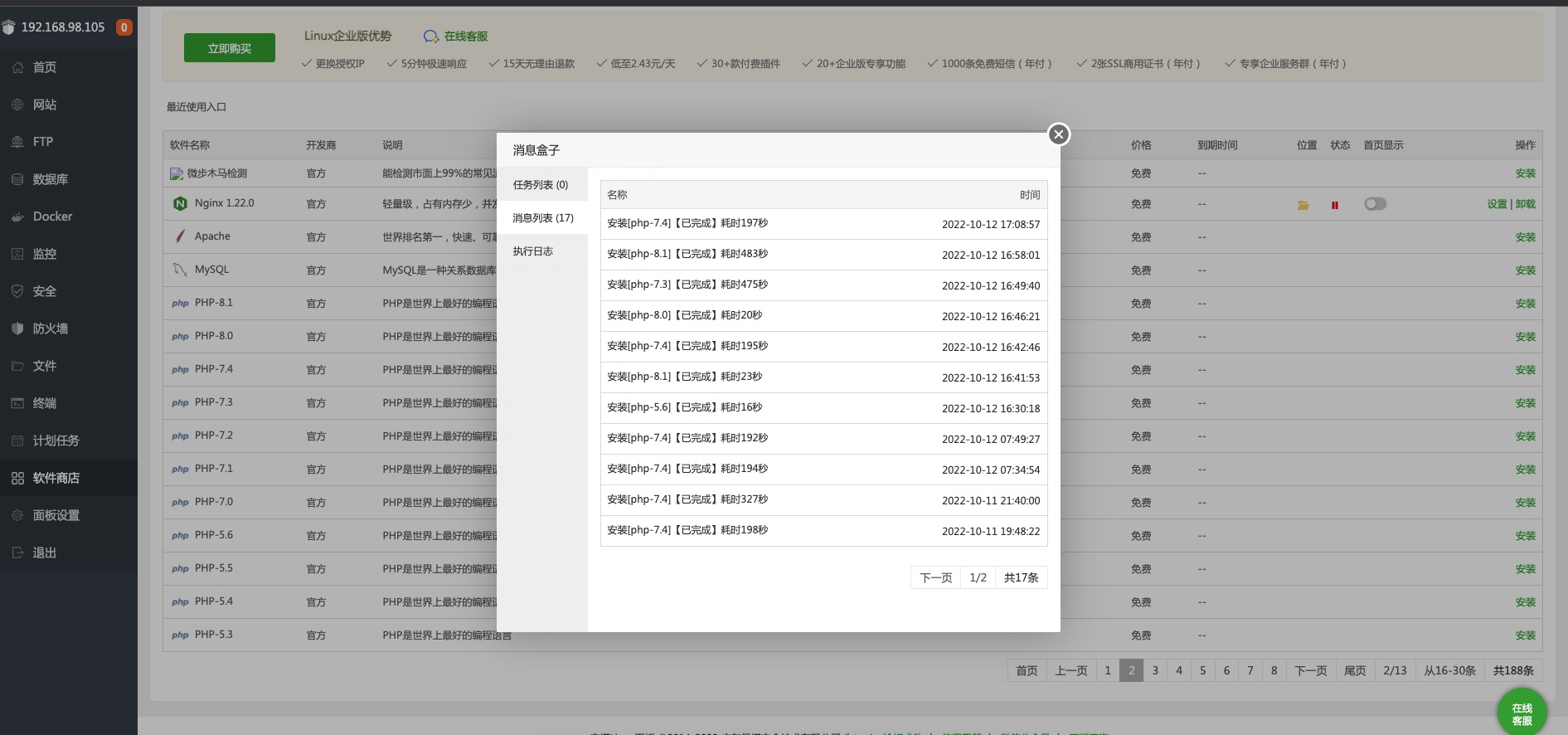Click Nginx 卸载 link

[1526, 204]
